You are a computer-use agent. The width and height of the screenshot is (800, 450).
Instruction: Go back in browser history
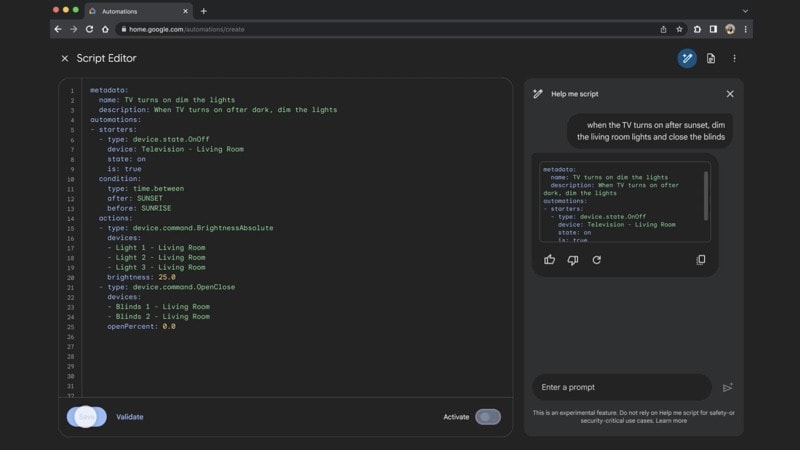pyautogui.click(x=58, y=29)
